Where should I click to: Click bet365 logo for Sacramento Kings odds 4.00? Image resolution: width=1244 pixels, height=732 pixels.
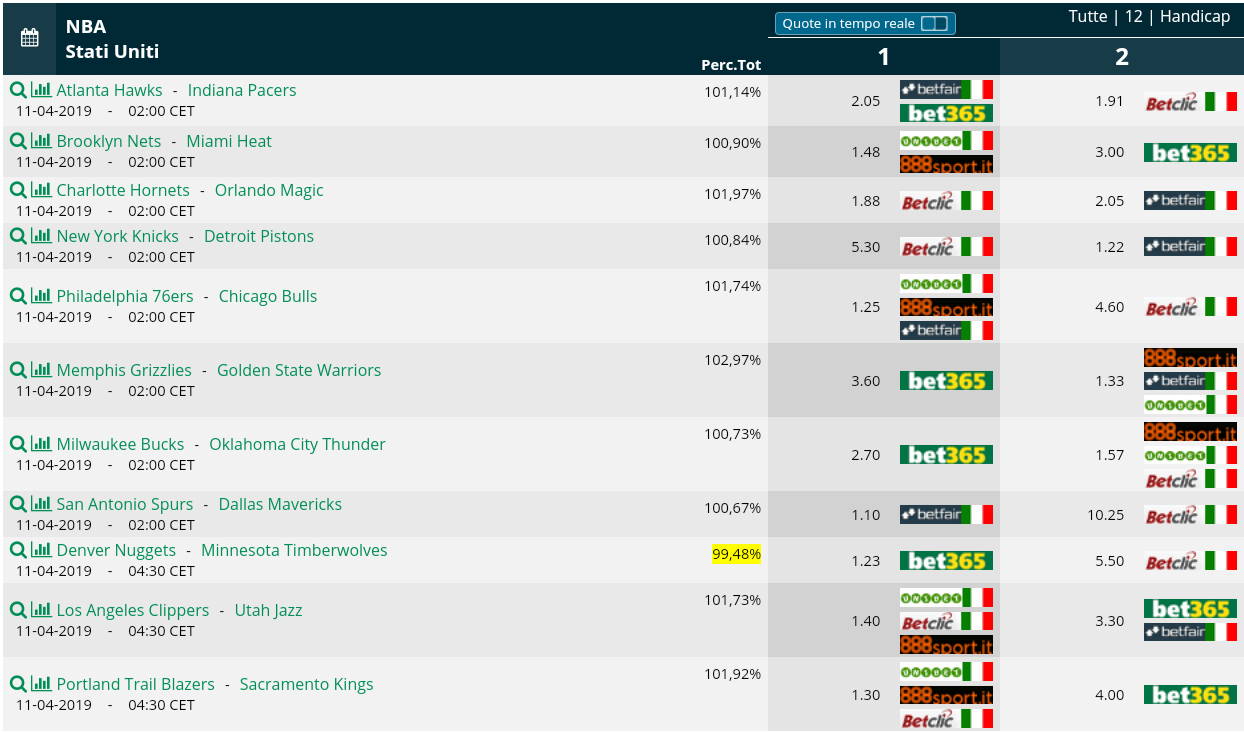point(1191,695)
